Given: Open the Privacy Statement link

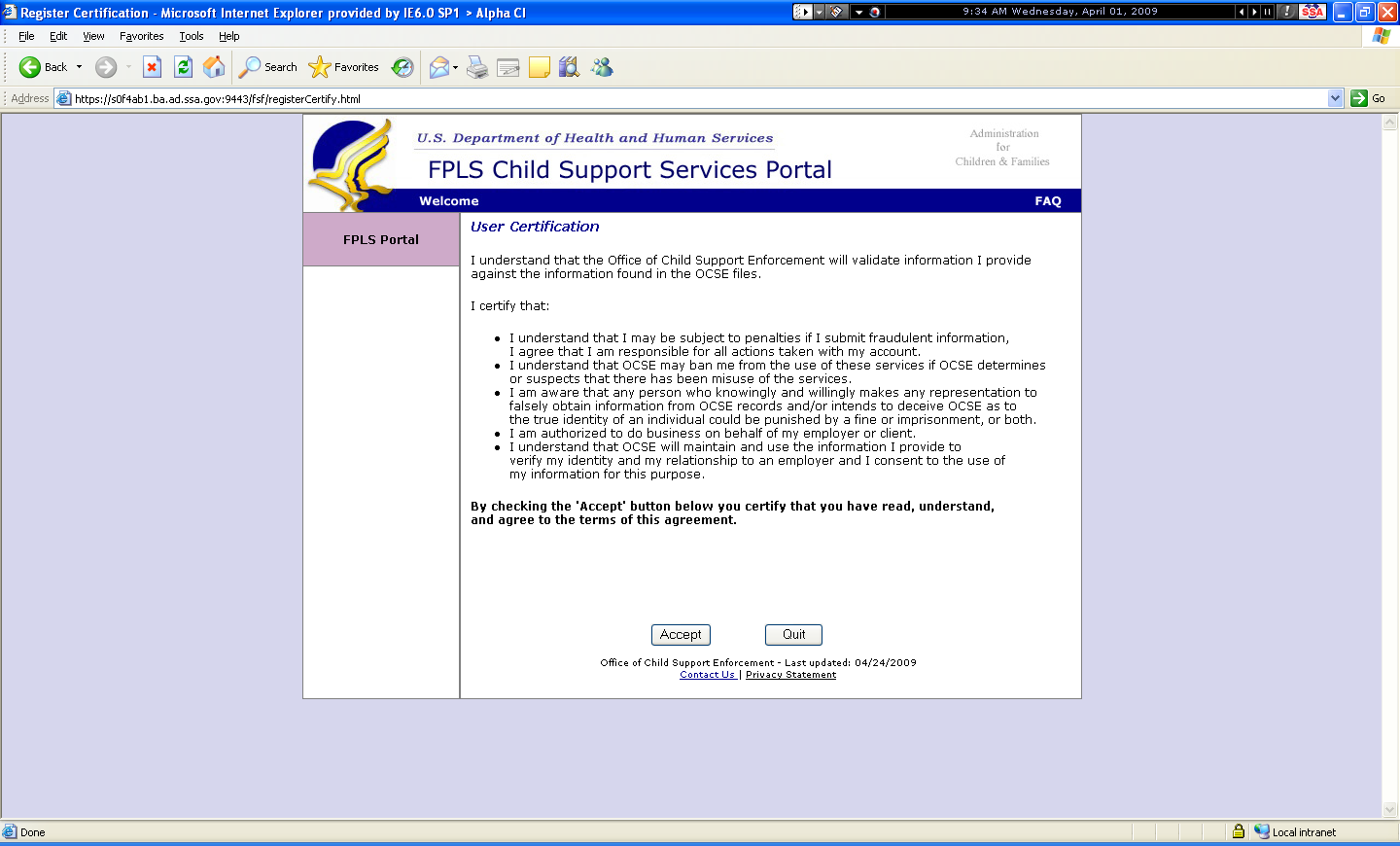Looking at the screenshot, I should pyautogui.click(x=790, y=675).
